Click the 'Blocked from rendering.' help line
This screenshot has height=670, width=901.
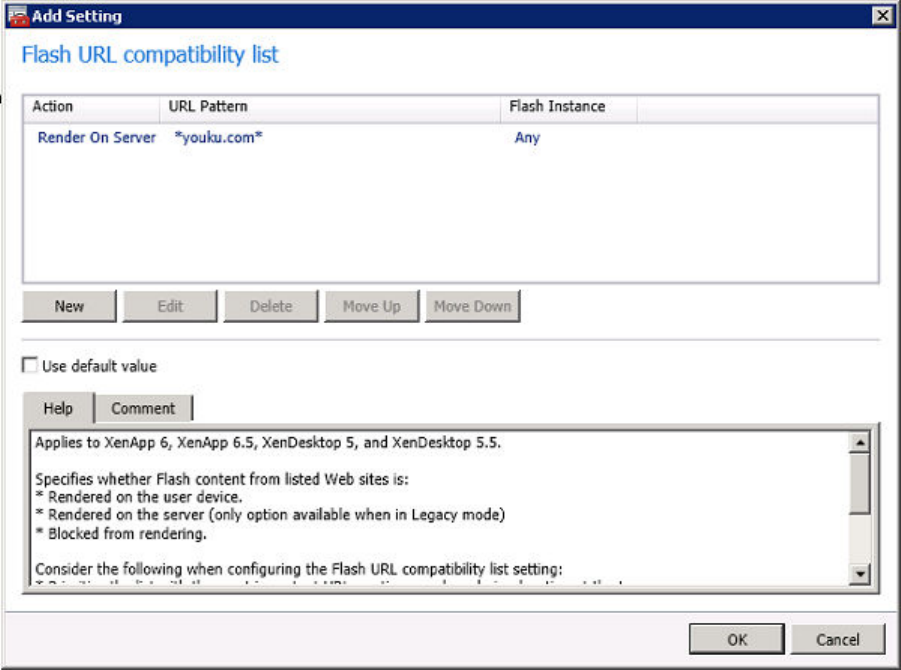(121, 534)
